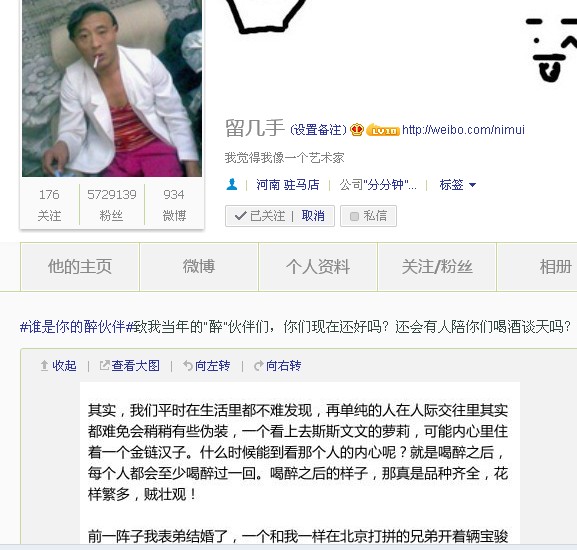The height and width of the screenshot is (550, 577).
Task: Rotate the image right with 向右转
Action: point(278,366)
